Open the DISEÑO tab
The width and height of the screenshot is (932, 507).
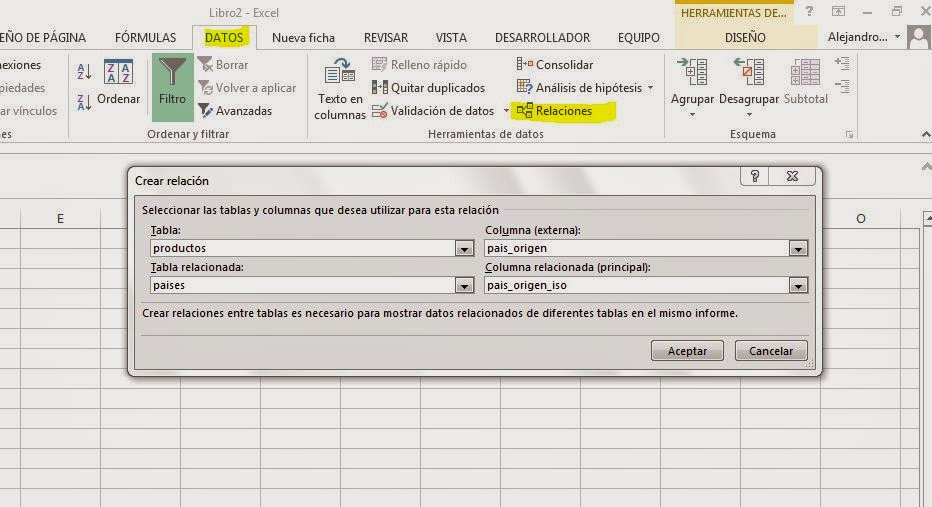point(745,37)
